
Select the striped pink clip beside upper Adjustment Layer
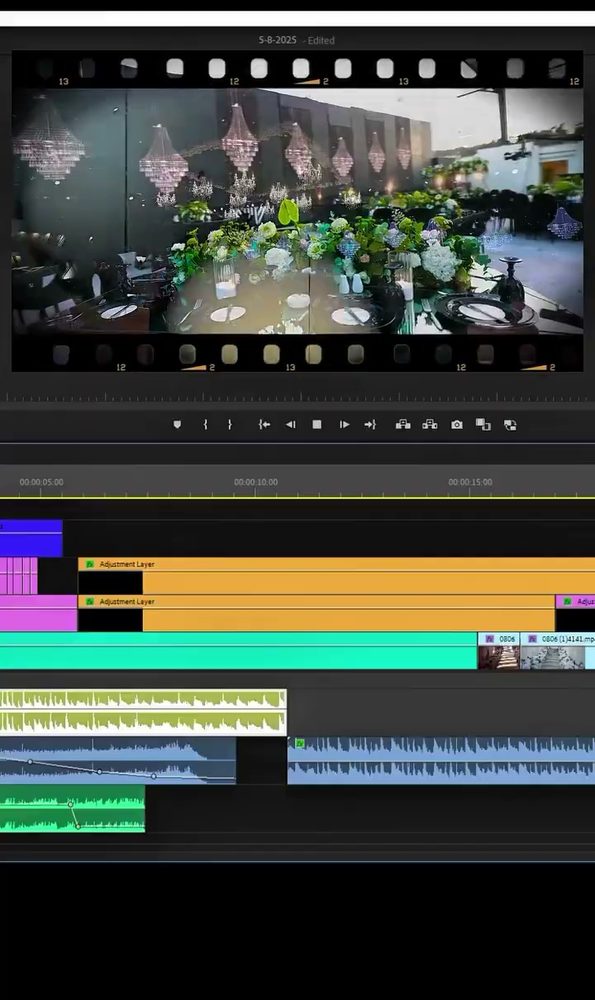coord(18,575)
